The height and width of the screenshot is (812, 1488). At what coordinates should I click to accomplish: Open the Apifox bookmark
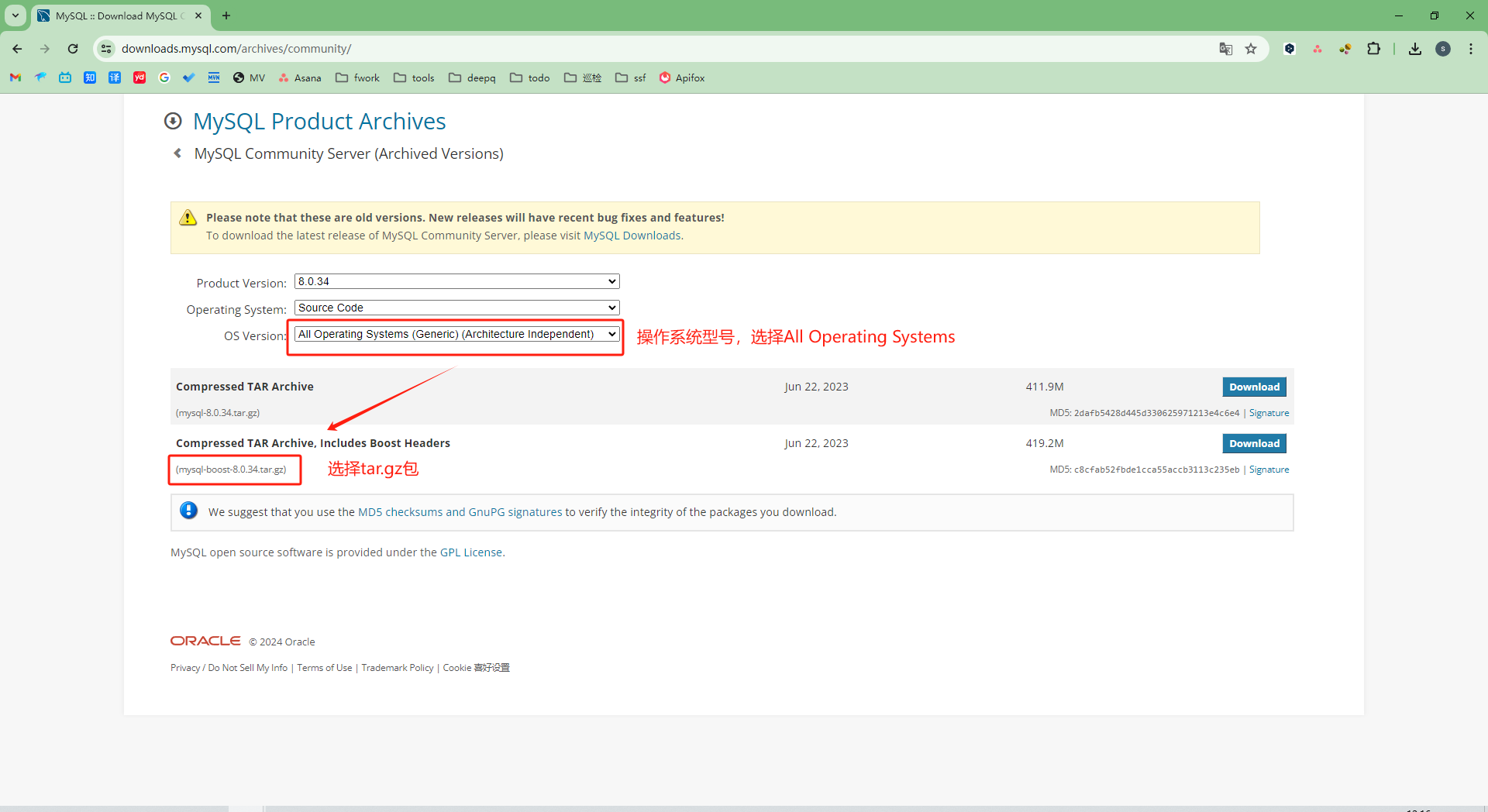[x=682, y=77]
